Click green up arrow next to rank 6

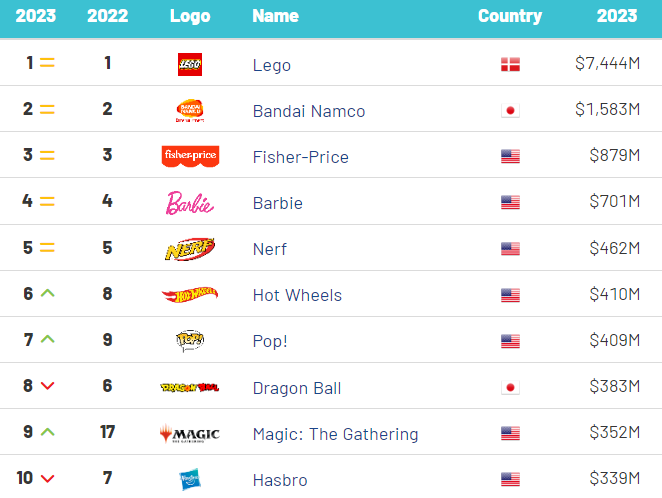[48, 293]
